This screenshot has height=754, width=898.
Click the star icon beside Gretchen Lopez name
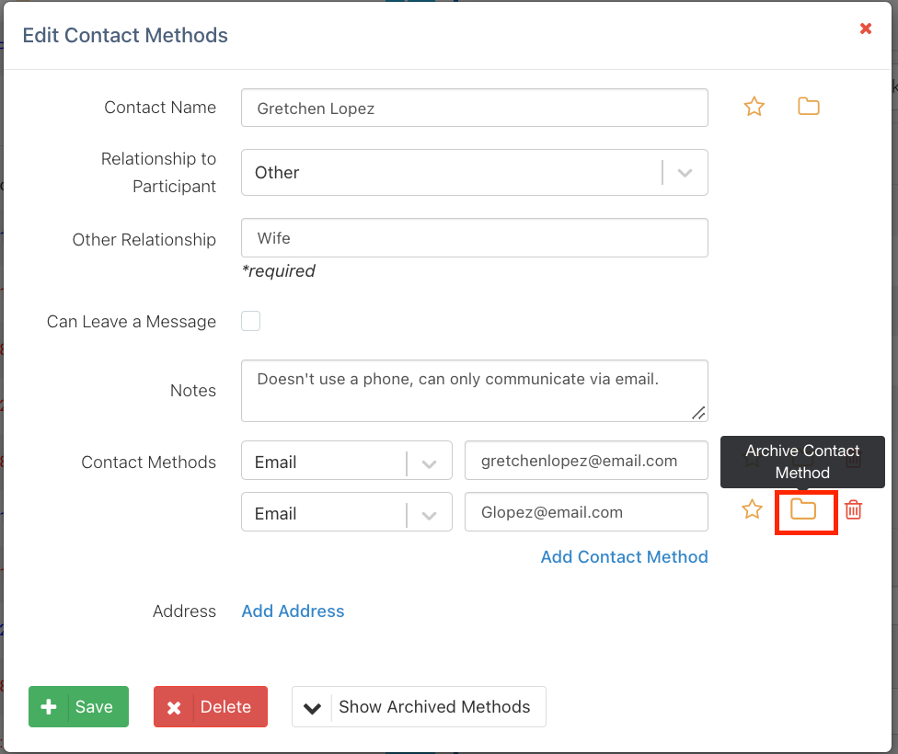coord(754,107)
